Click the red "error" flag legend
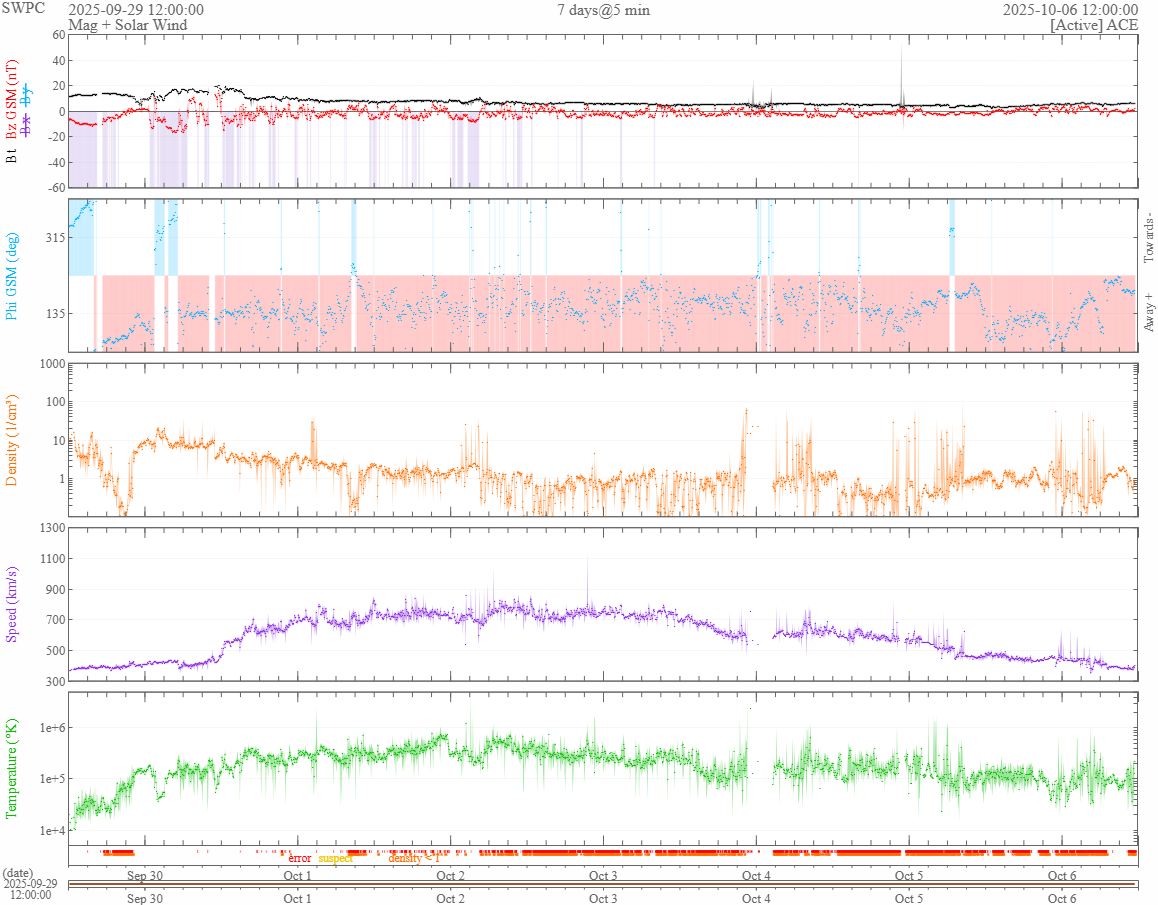This screenshot has width=1158, height=905. (x=299, y=858)
